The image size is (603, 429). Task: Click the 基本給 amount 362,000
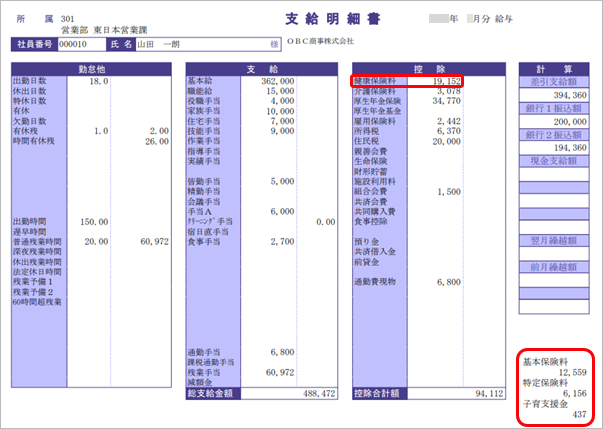coord(278,81)
